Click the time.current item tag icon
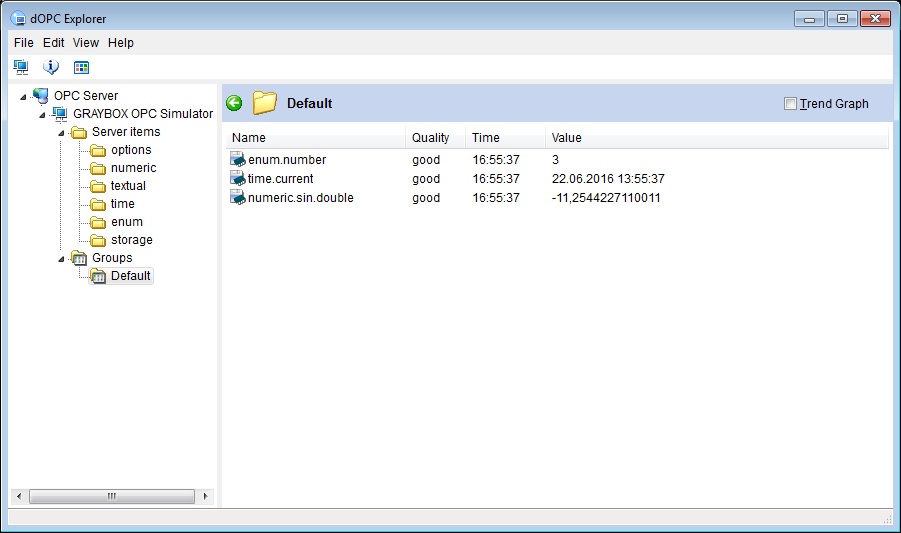Image resolution: width=901 pixels, height=533 pixels. [x=238, y=178]
